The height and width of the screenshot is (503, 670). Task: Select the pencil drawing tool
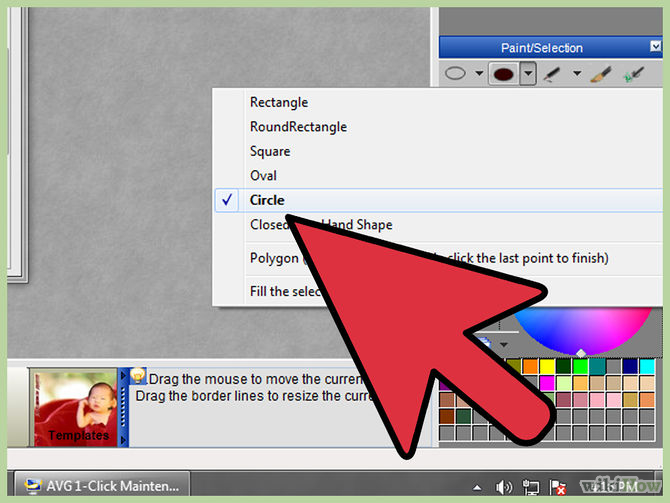tap(552, 74)
